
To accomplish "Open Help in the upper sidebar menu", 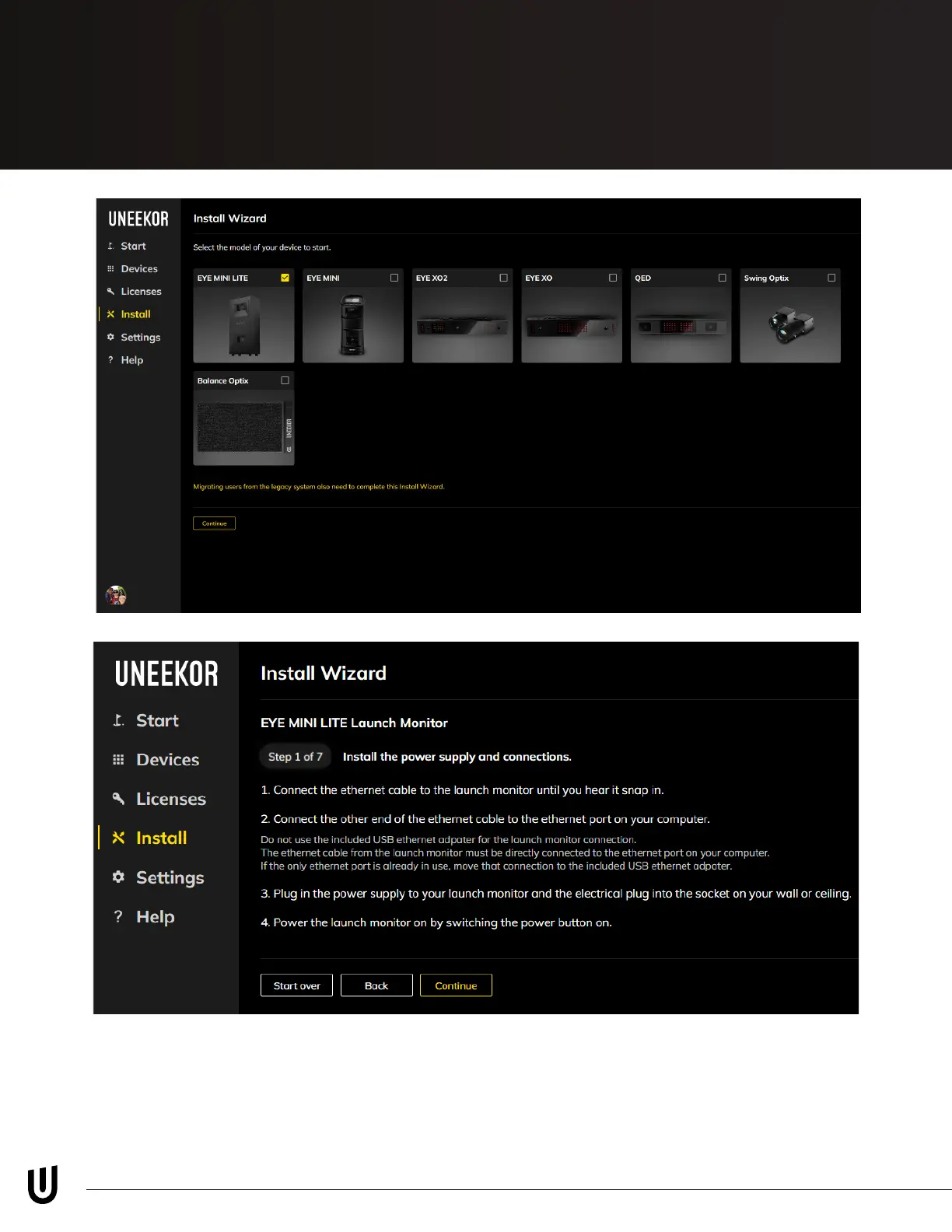I will pos(131,360).
